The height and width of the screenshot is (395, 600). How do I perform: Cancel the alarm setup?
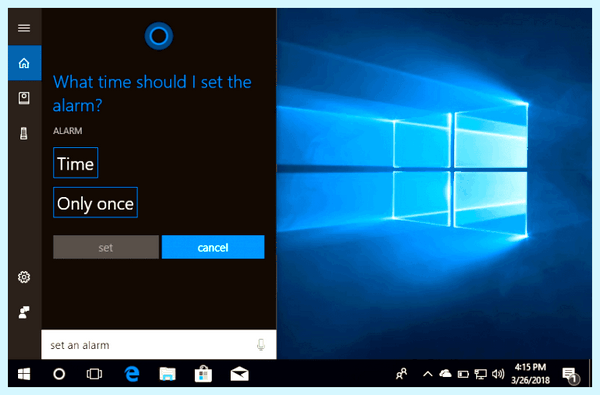pyautogui.click(x=213, y=247)
